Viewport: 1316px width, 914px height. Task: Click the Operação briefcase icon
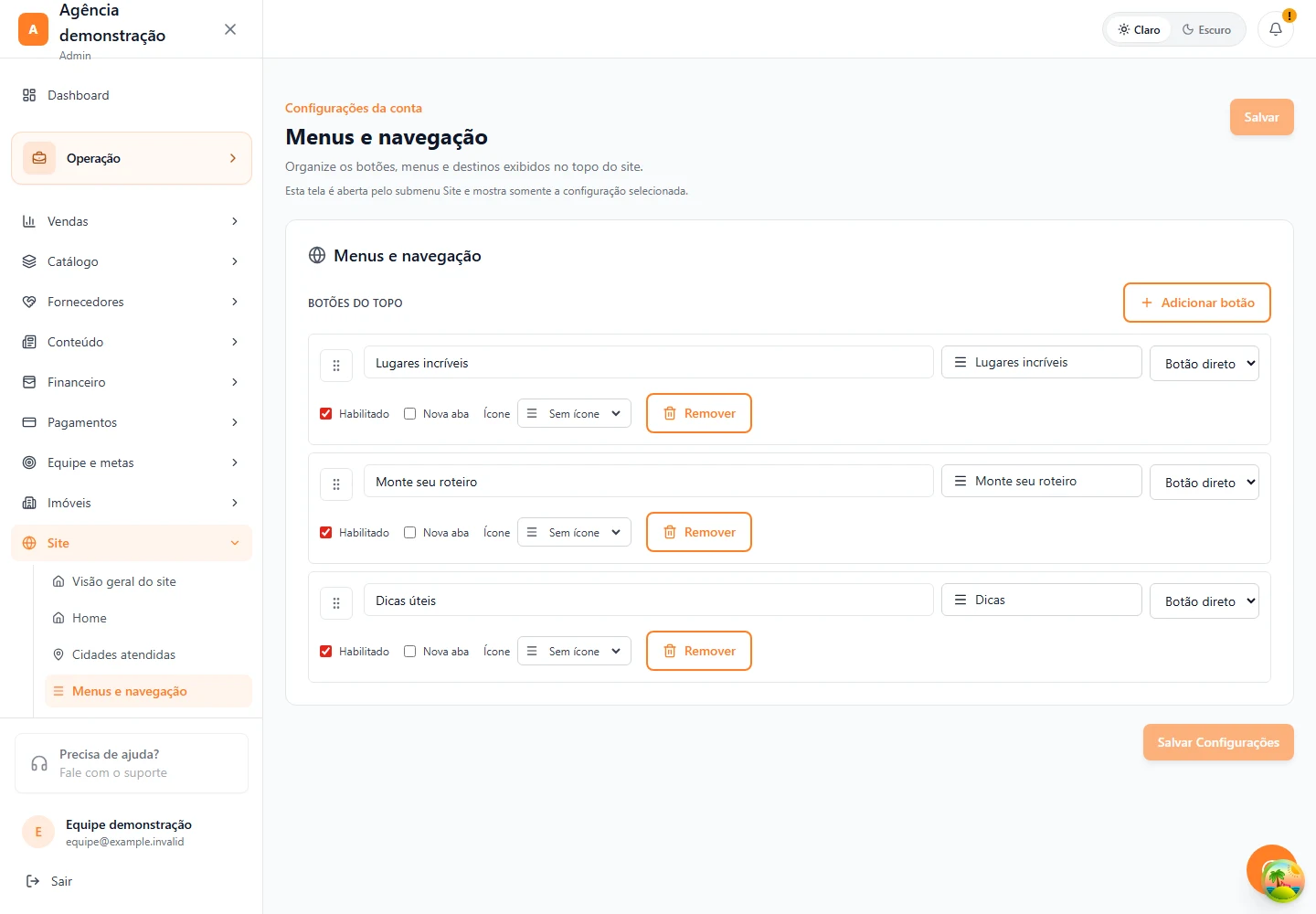tap(39, 158)
